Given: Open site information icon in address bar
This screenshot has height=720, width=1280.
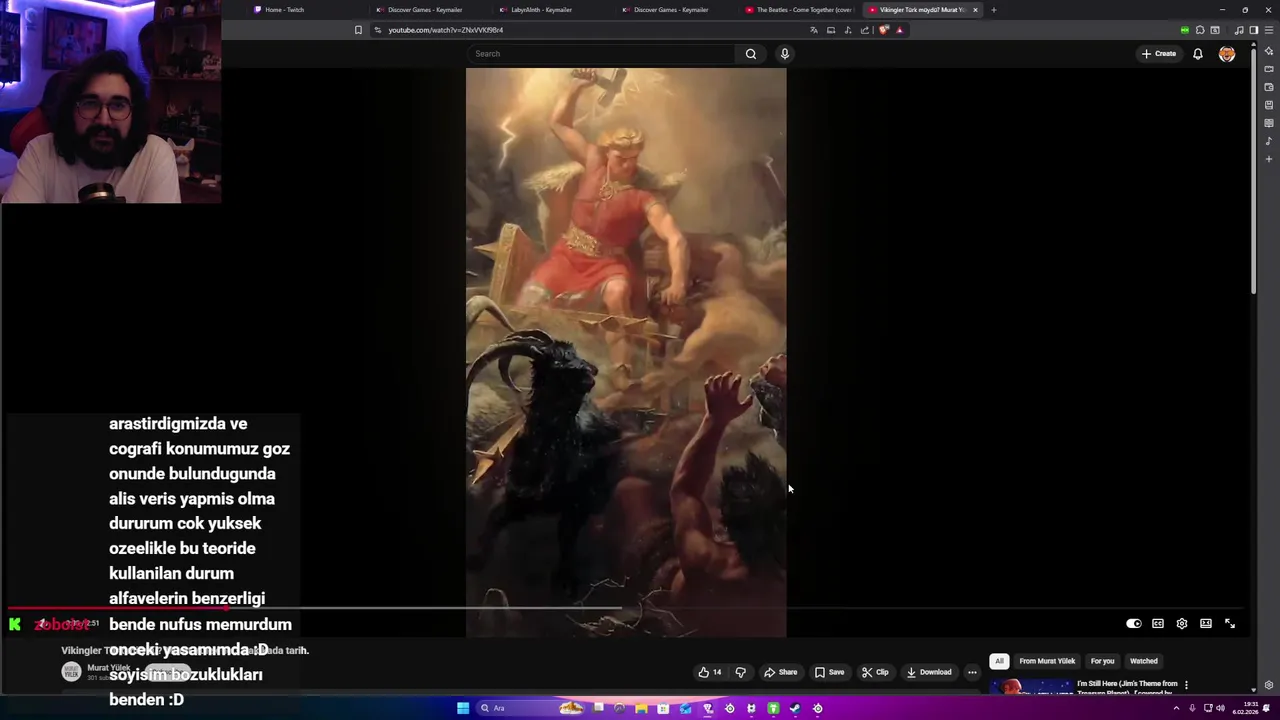Looking at the screenshot, I should pos(377,30).
